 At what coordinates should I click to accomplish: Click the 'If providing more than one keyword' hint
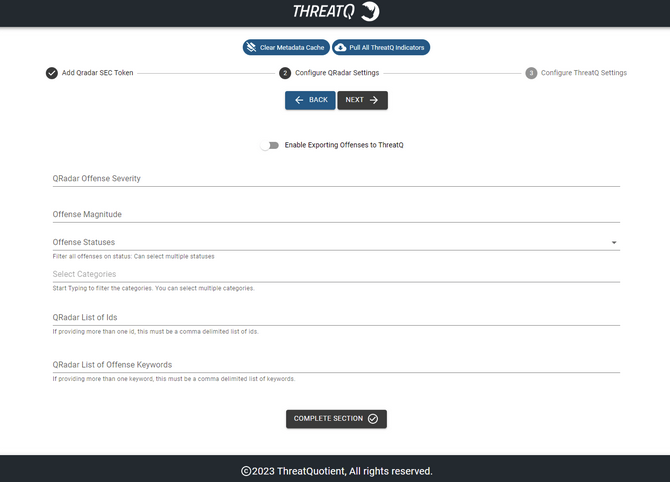point(173,379)
